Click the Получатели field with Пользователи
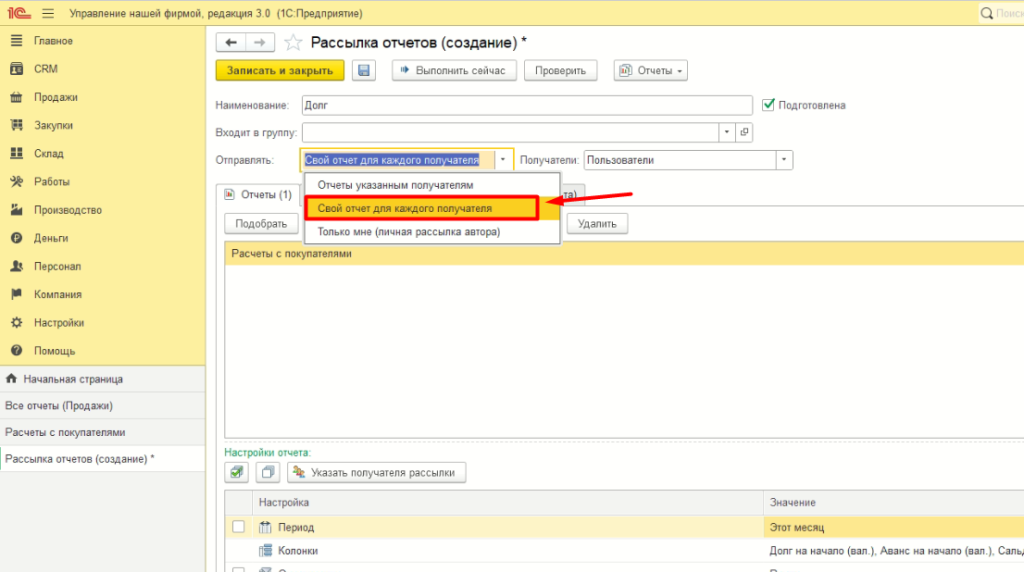 coord(680,160)
